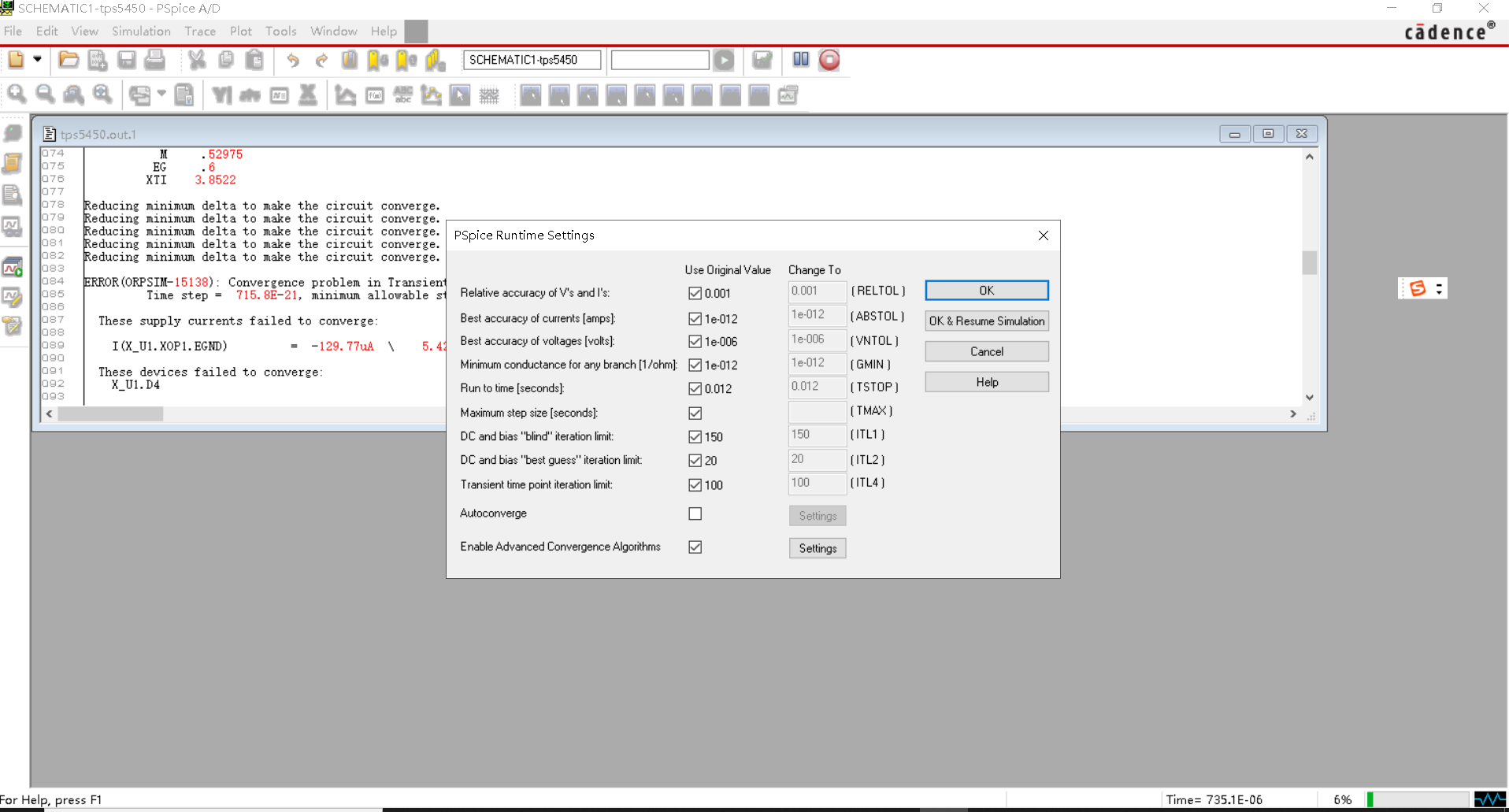Click the Print icon in the toolbar

155,60
